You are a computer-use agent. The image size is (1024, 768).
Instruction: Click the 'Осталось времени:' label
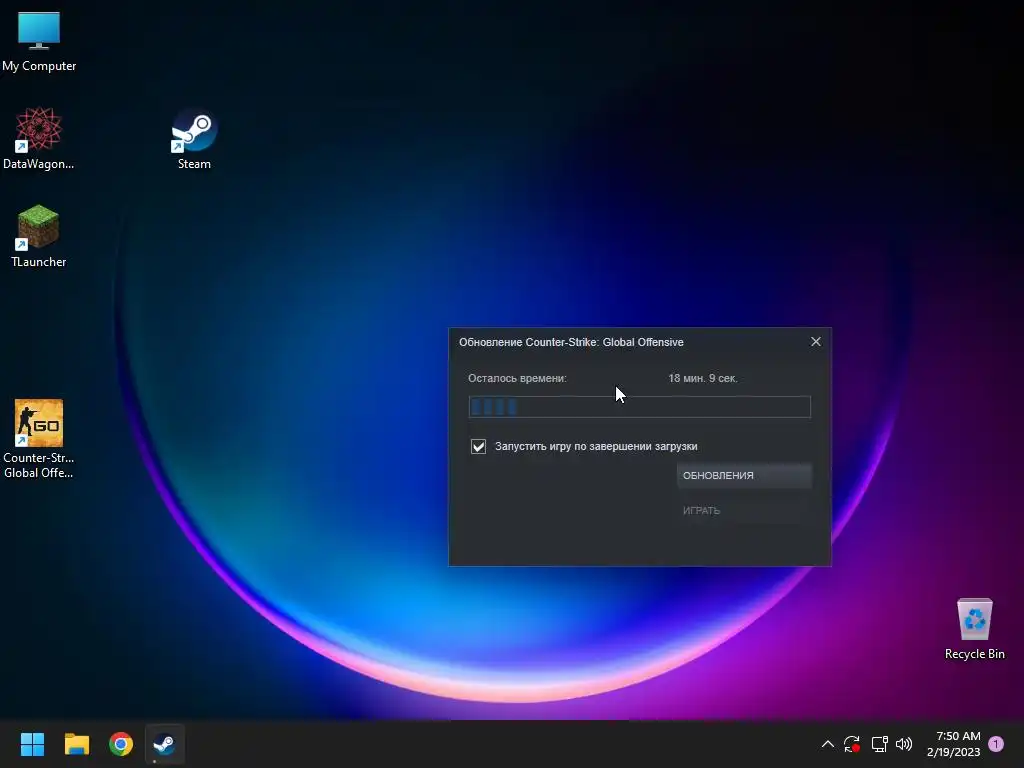pyautogui.click(x=517, y=378)
